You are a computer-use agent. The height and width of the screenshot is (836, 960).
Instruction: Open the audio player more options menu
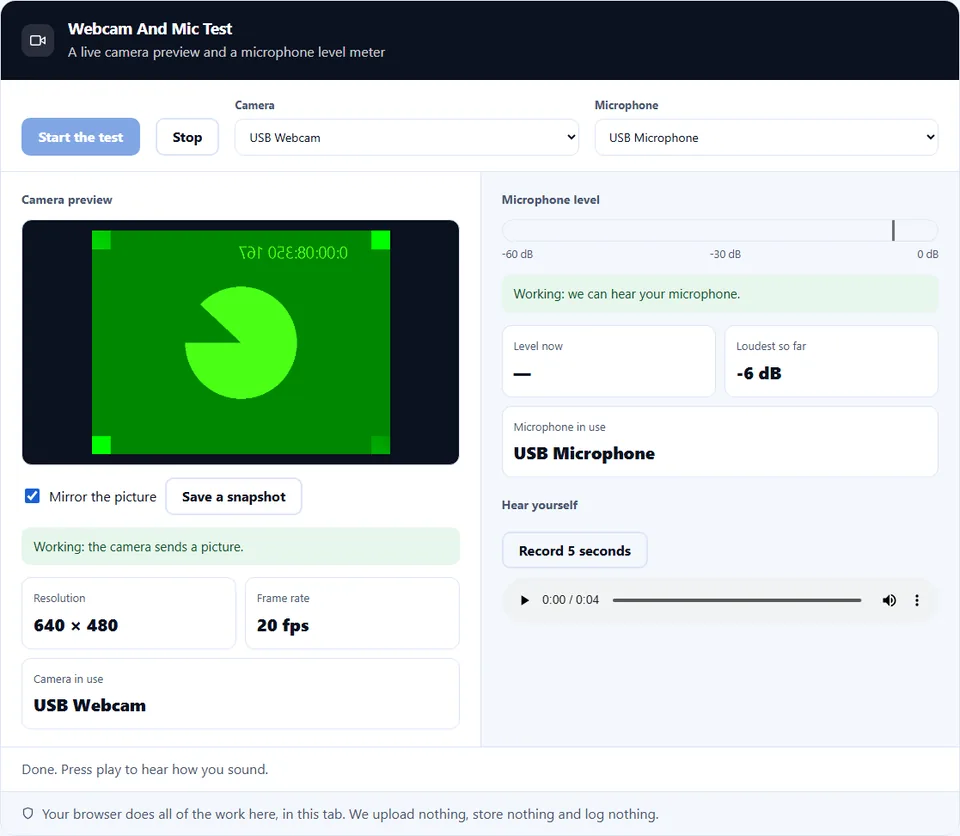coord(917,600)
